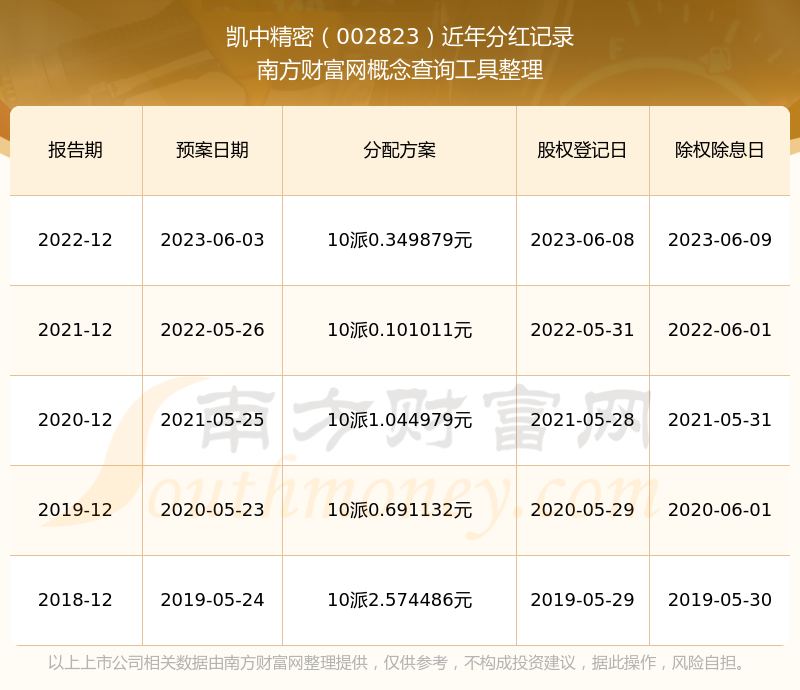
Task: Click the title 凯中精密（002823）近年分红记录
Action: click(400, 37)
